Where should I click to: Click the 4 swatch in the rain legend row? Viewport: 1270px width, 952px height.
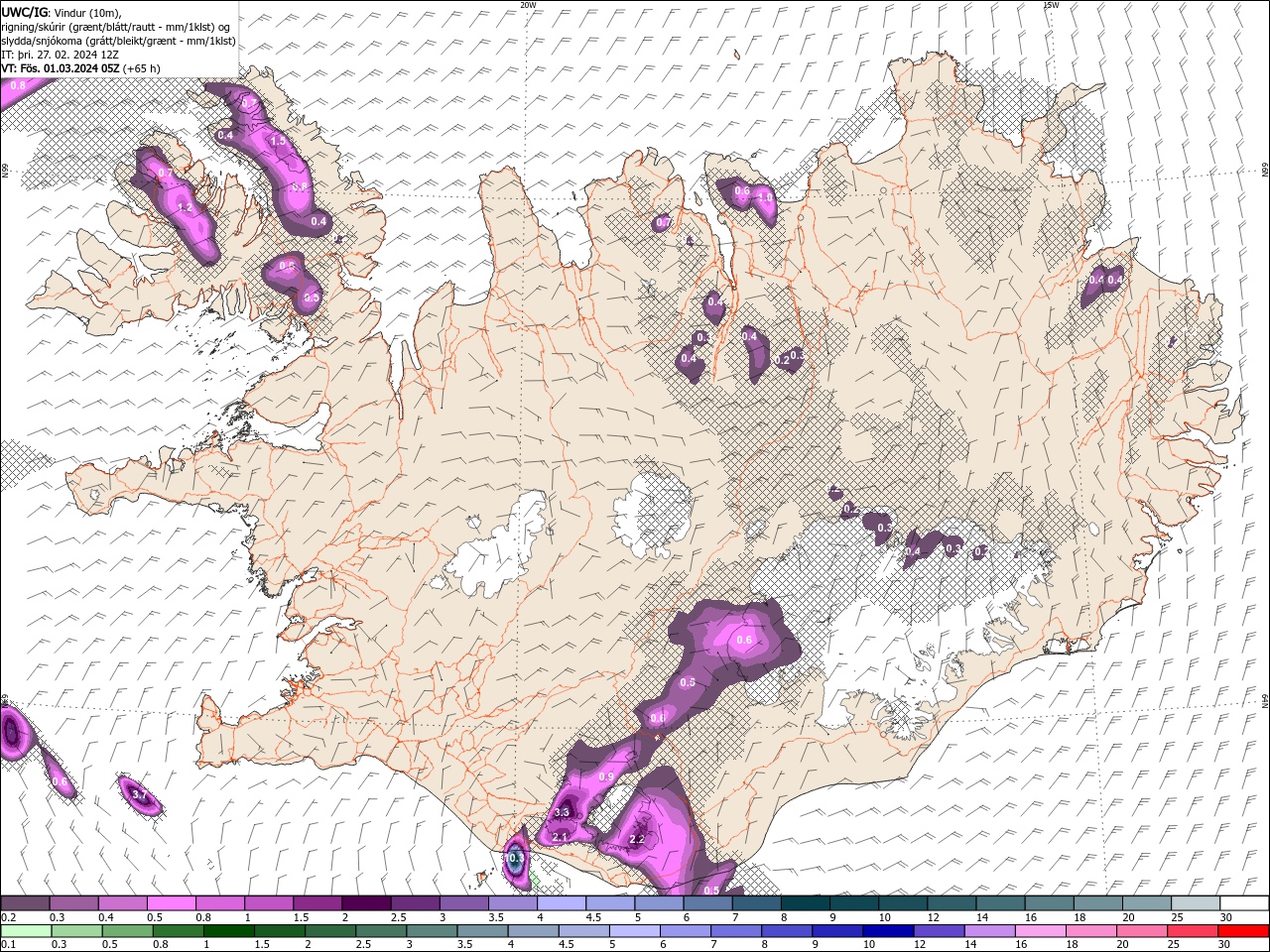click(x=532, y=931)
